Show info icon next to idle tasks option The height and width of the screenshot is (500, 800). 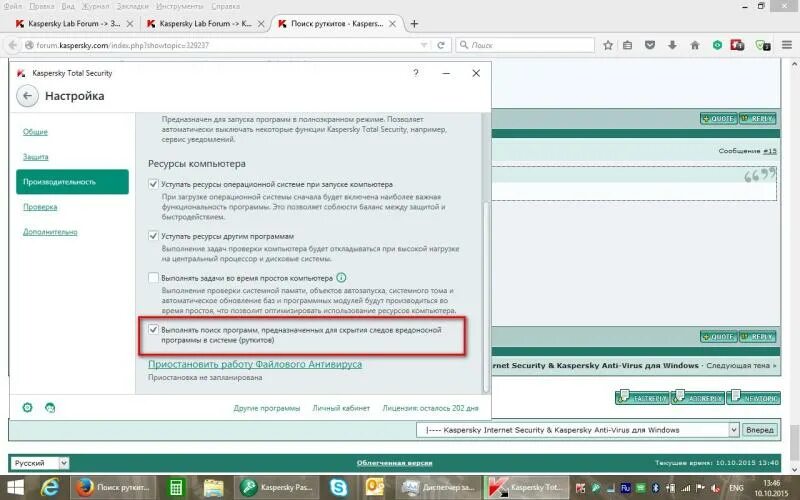[341, 278]
